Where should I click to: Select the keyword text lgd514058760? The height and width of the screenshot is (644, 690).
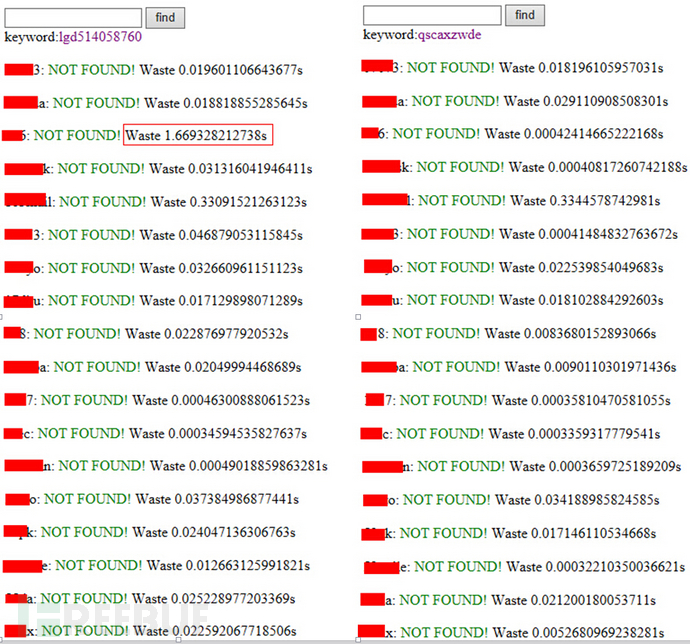pos(100,37)
